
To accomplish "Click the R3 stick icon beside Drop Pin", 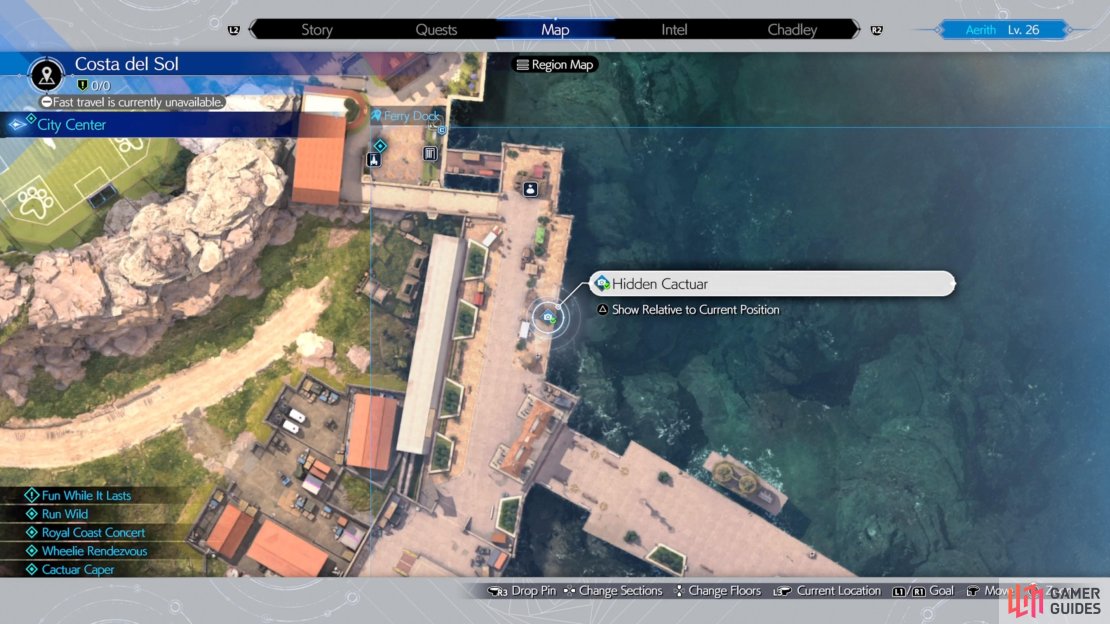I will pos(498,591).
